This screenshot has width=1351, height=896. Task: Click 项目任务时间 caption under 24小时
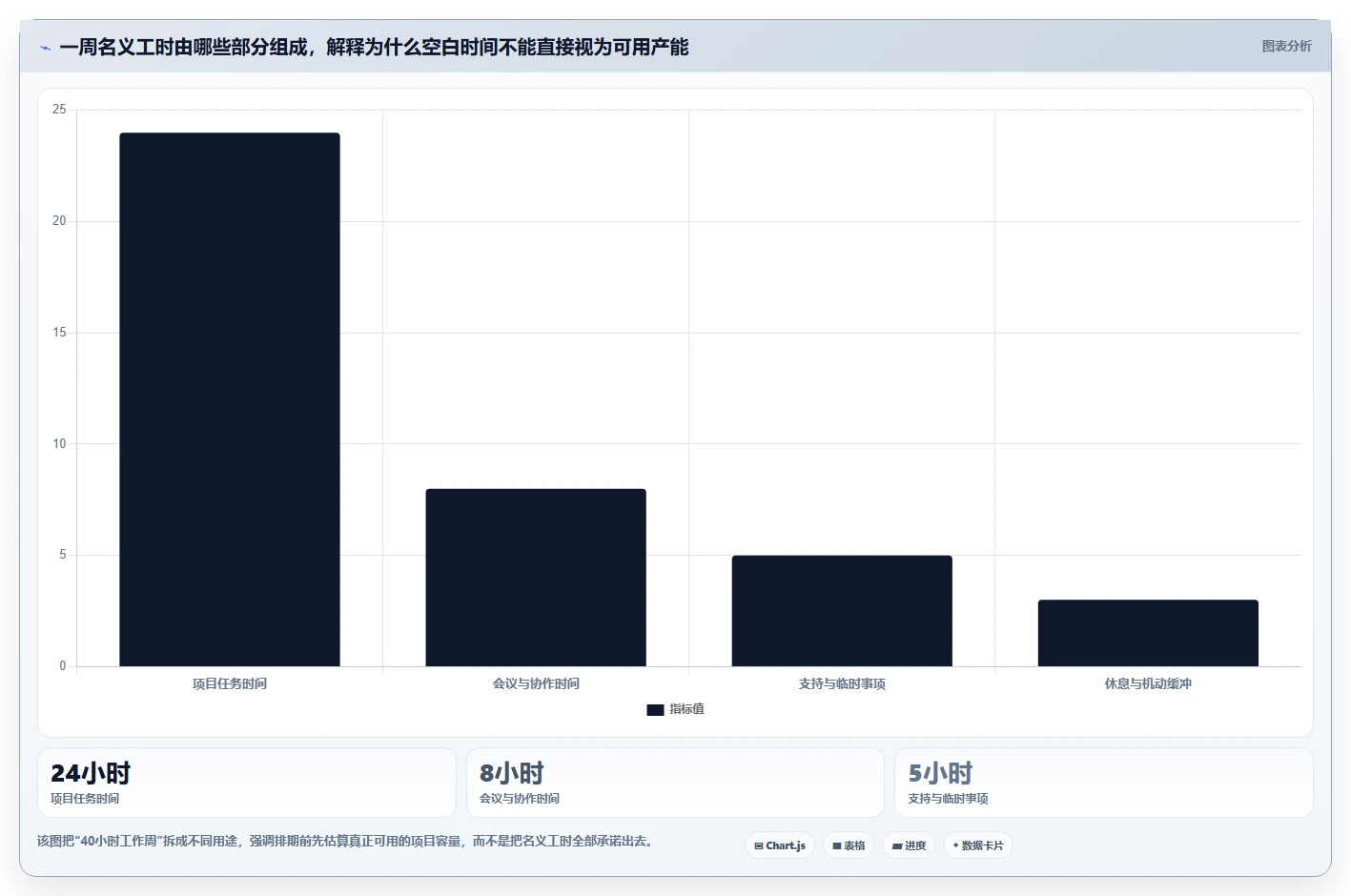[85, 799]
